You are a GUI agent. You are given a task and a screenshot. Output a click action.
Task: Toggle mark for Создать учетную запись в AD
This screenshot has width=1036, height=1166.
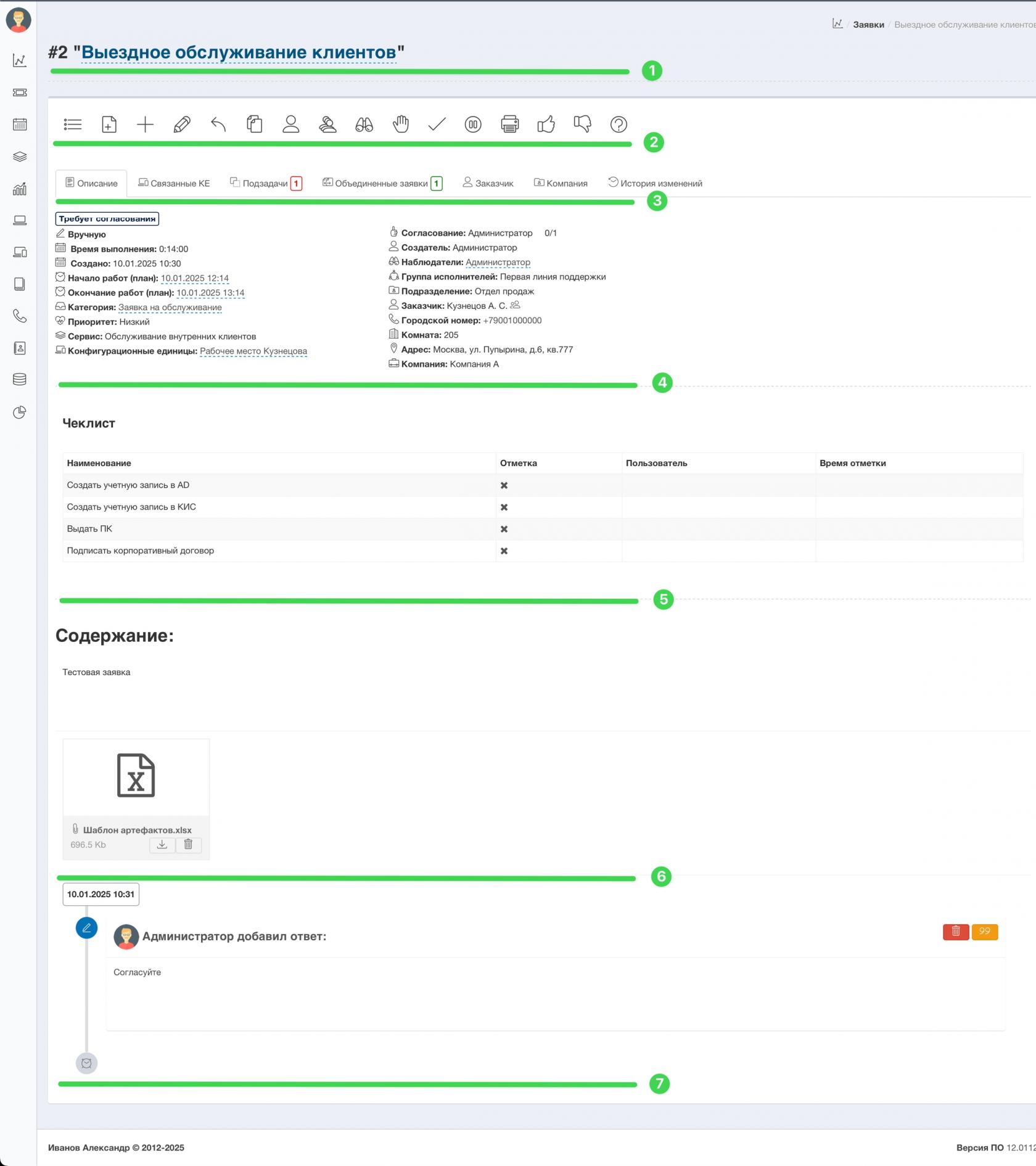point(504,486)
